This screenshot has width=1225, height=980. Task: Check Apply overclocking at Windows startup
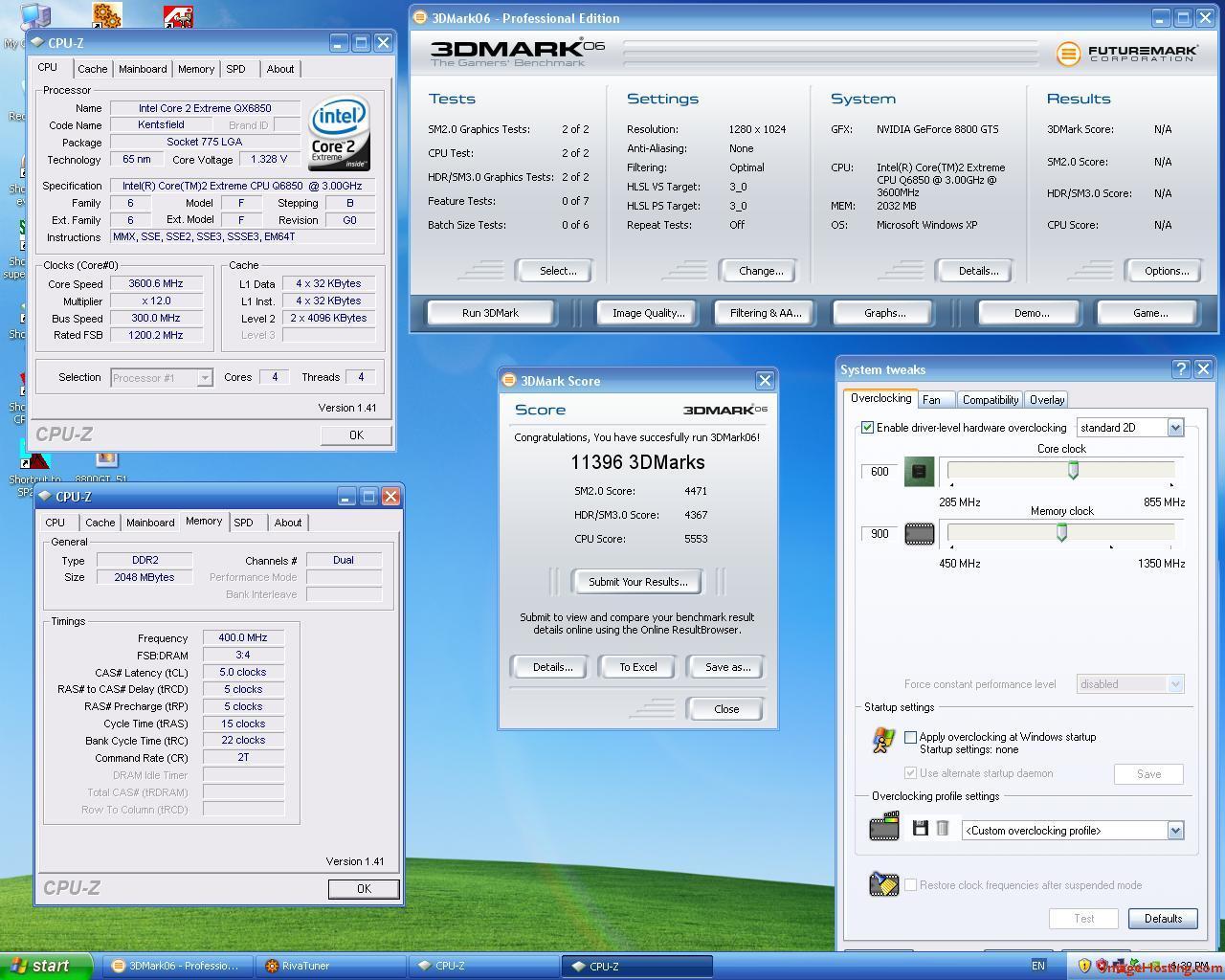910,737
